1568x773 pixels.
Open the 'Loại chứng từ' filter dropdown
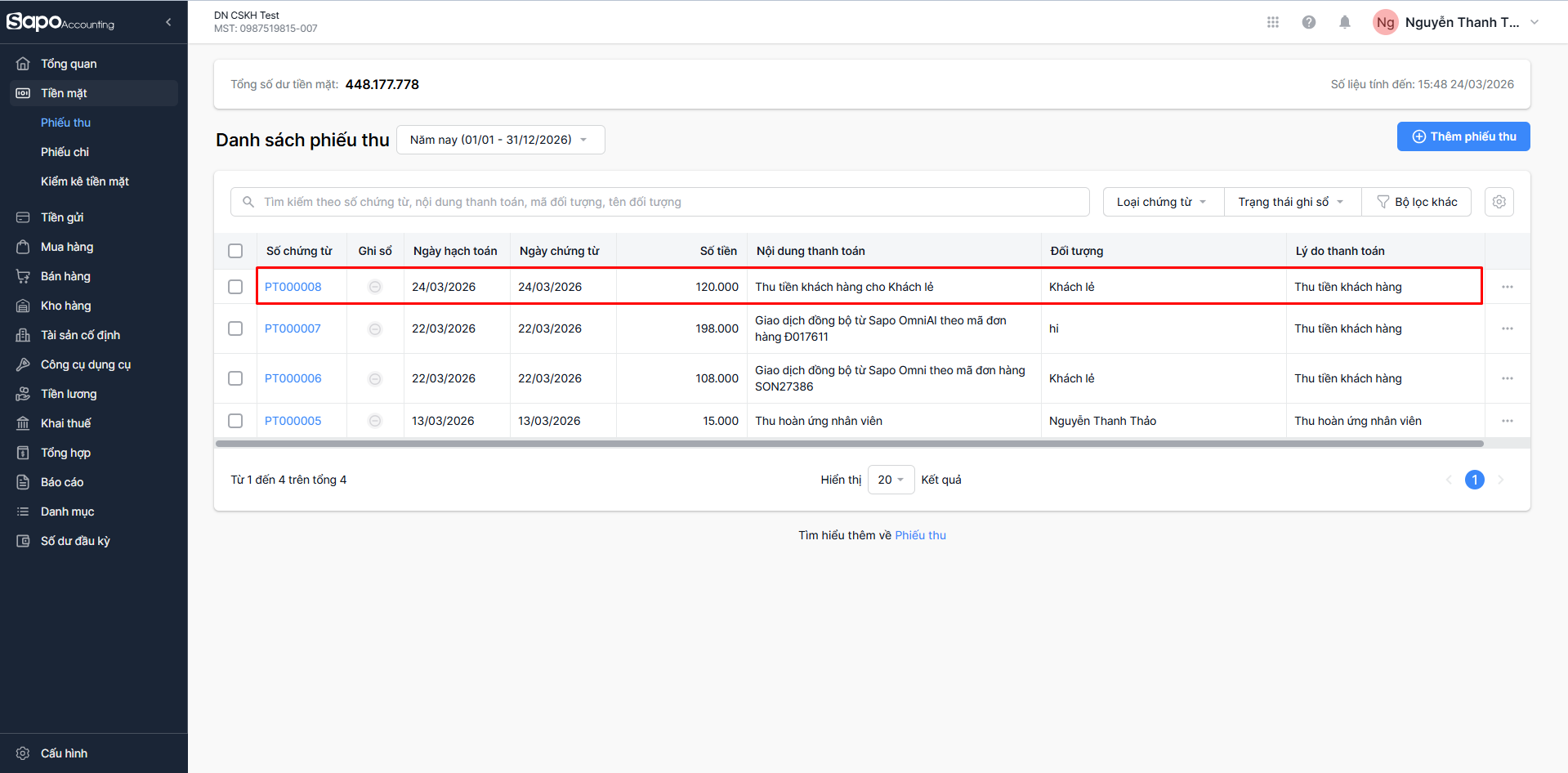click(x=1162, y=202)
